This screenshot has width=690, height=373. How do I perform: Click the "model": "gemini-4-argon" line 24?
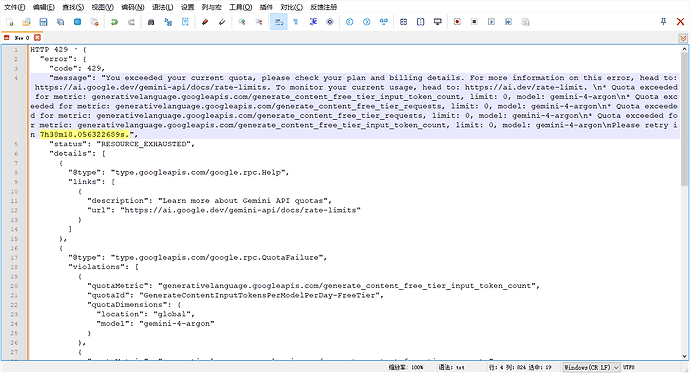tap(155, 323)
